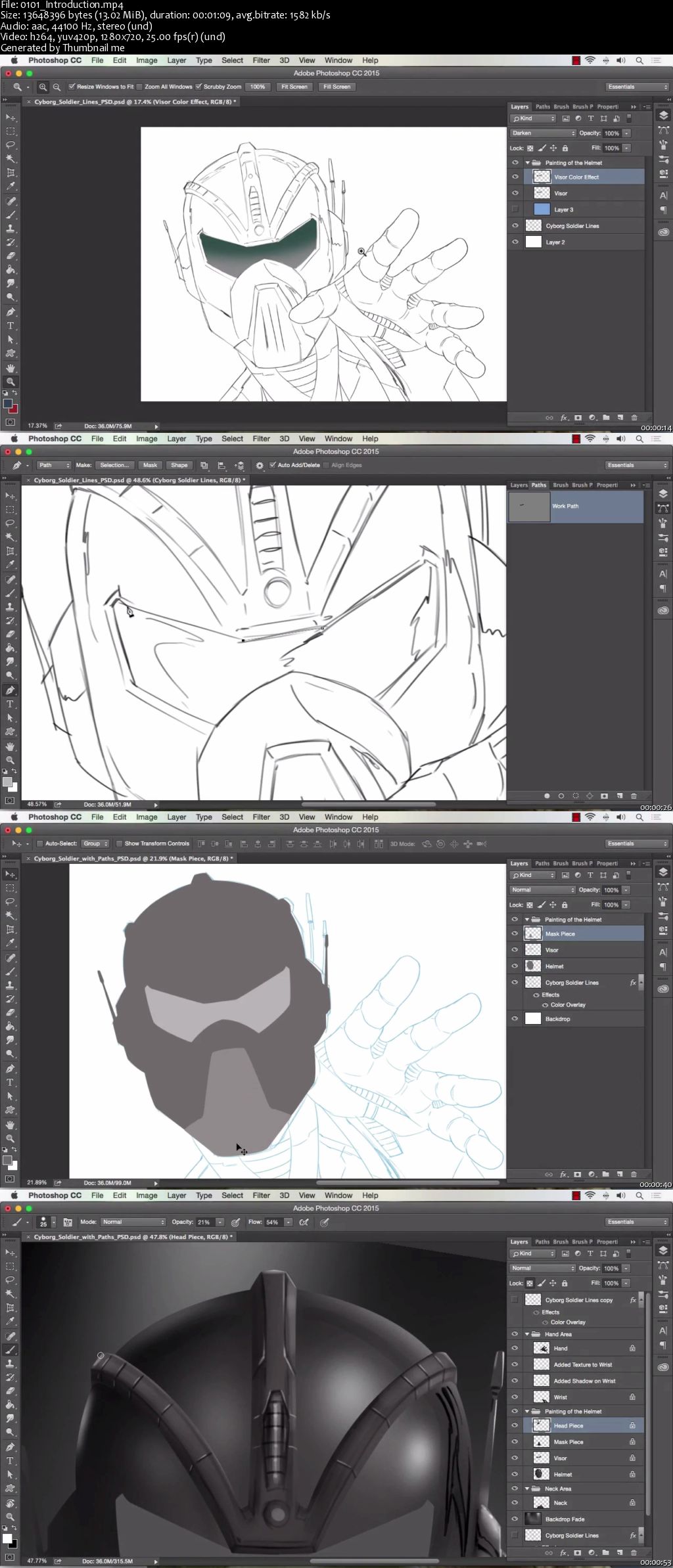The height and width of the screenshot is (1568, 673).
Task: Click the 100% zoom button
Action: pos(258,87)
